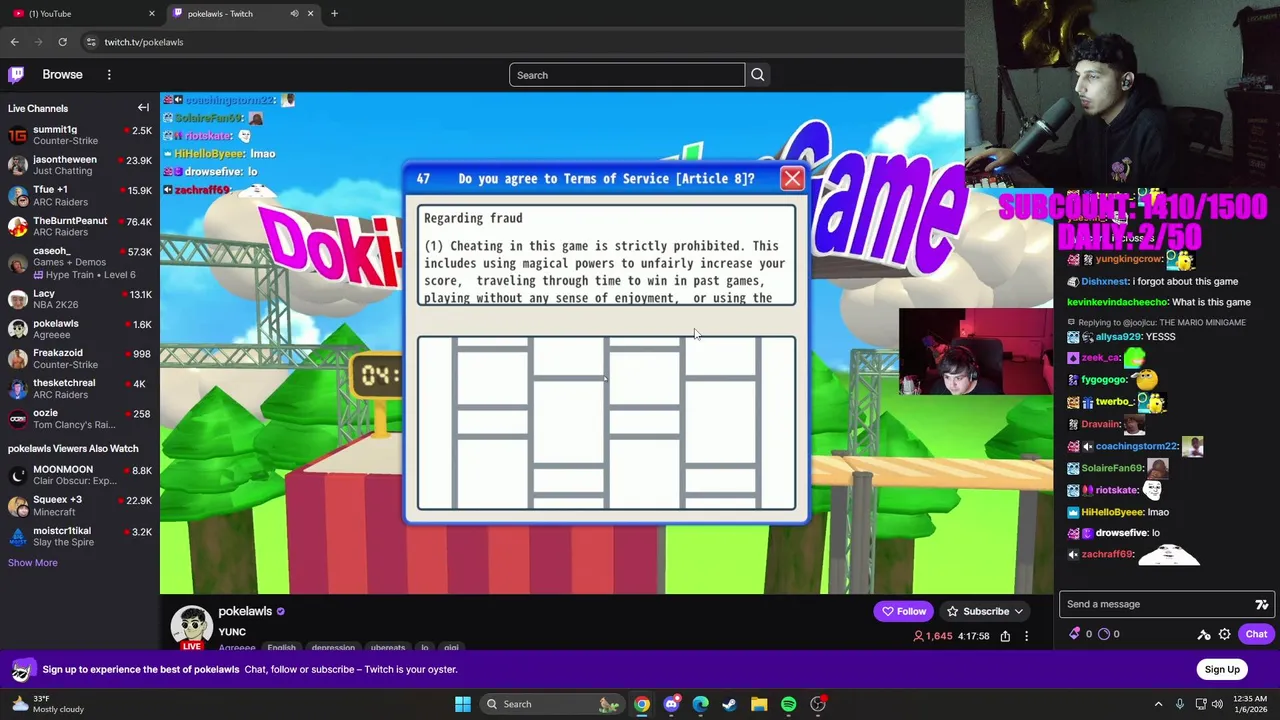Open caseoh_ channel

pyautogui.click(x=80, y=263)
